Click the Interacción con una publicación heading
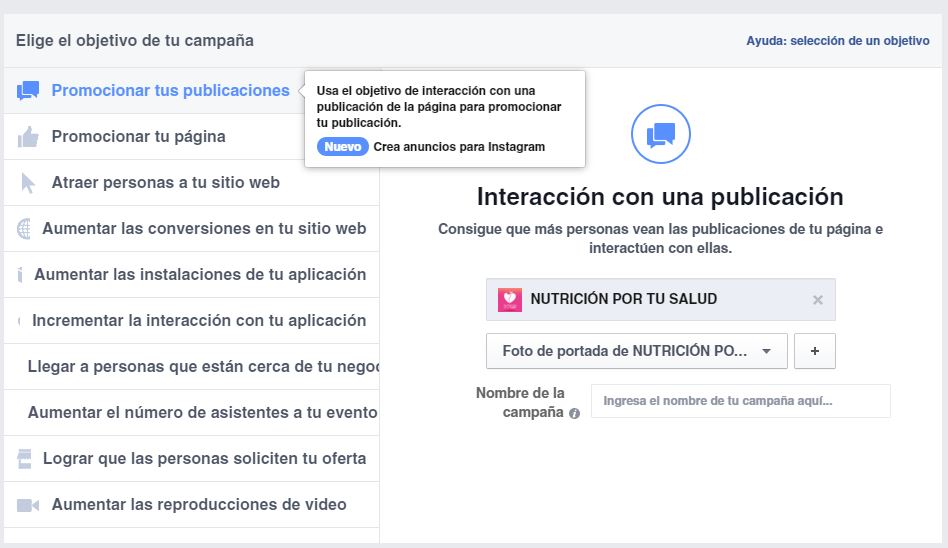948x548 pixels. (x=660, y=197)
